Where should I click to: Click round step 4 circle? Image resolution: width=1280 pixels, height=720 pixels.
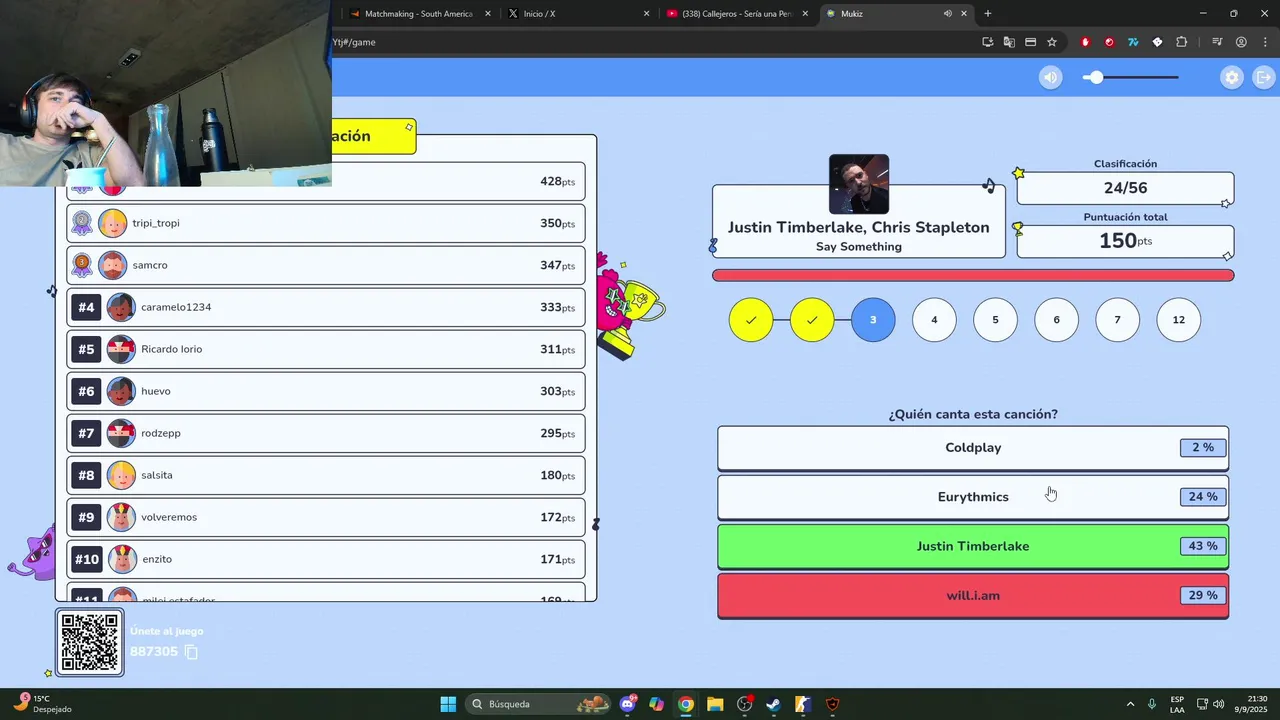pos(934,320)
